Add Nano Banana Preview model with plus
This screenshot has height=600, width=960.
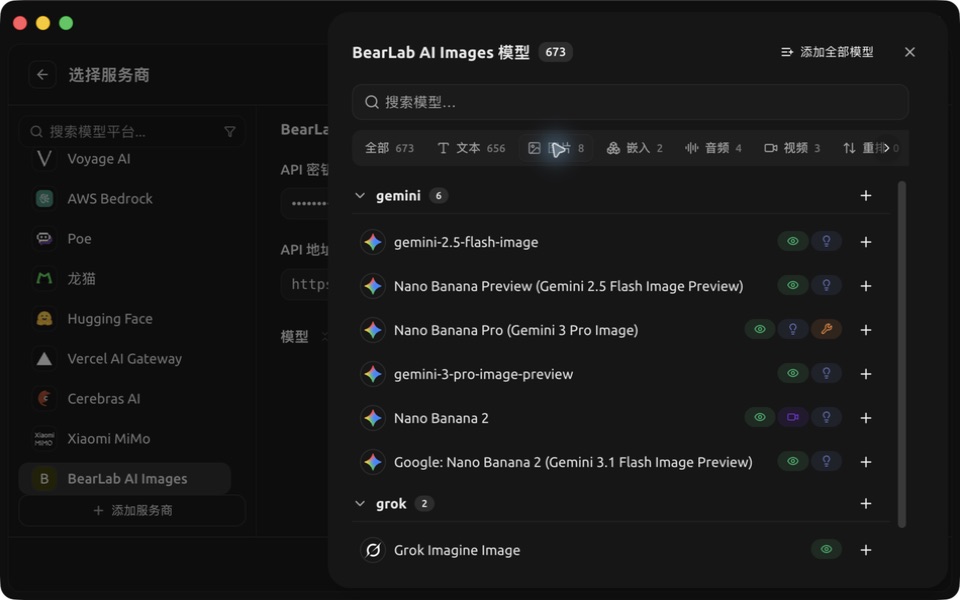coord(866,286)
